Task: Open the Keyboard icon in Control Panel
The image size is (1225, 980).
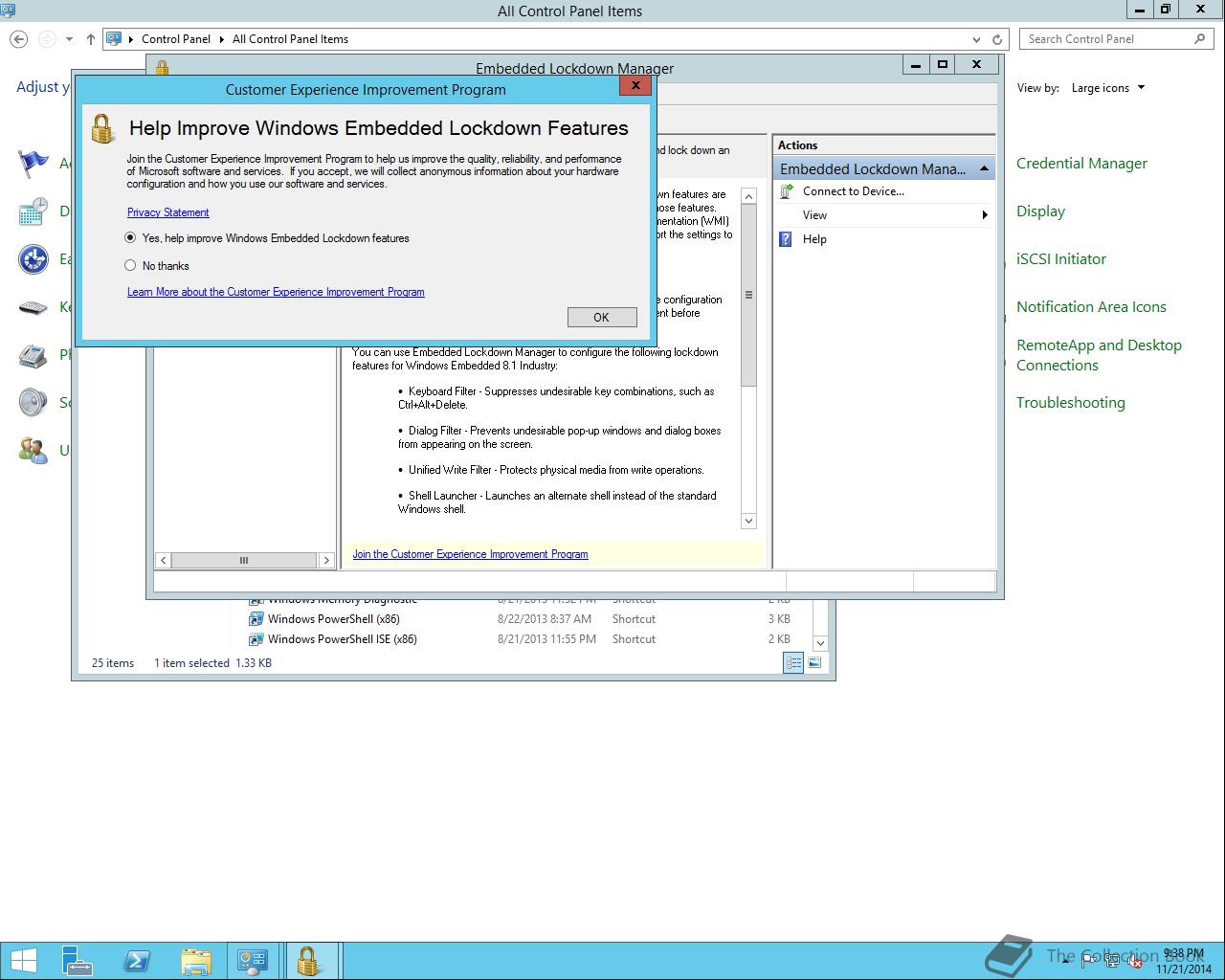Action: [x=33, y=307]
